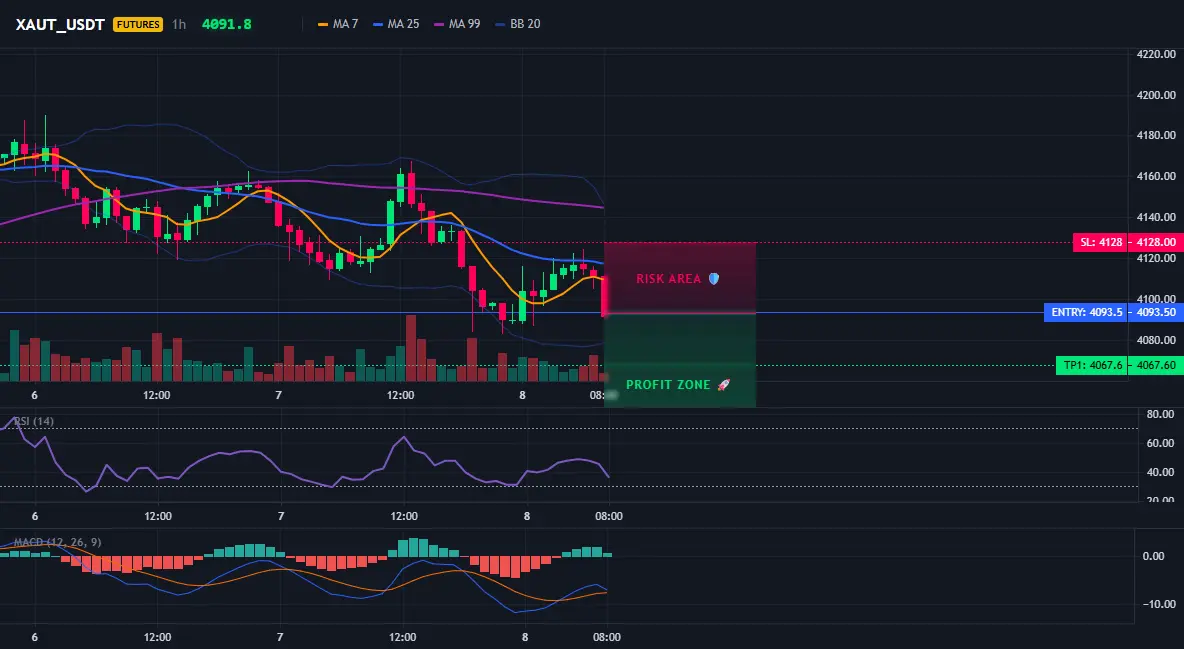This screenshot has height=649, width=1184.
Task: Click the 0.00 MACD axis value
Action: [x=1153, y=556]
